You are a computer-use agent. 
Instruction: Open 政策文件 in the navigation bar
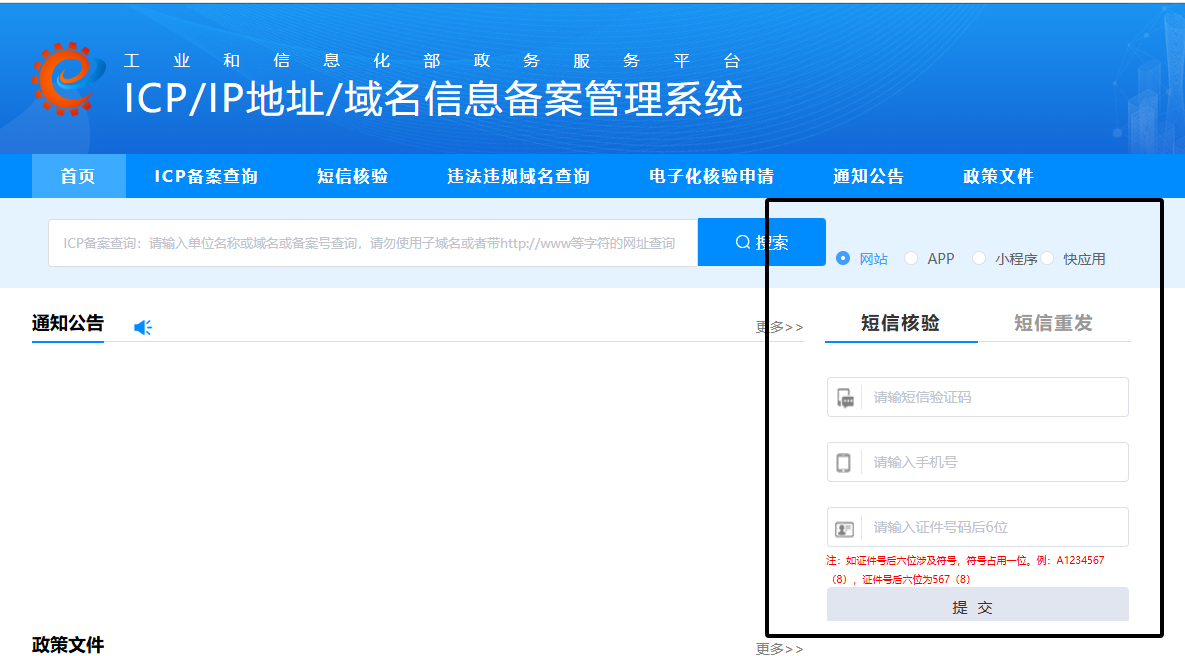998,176
